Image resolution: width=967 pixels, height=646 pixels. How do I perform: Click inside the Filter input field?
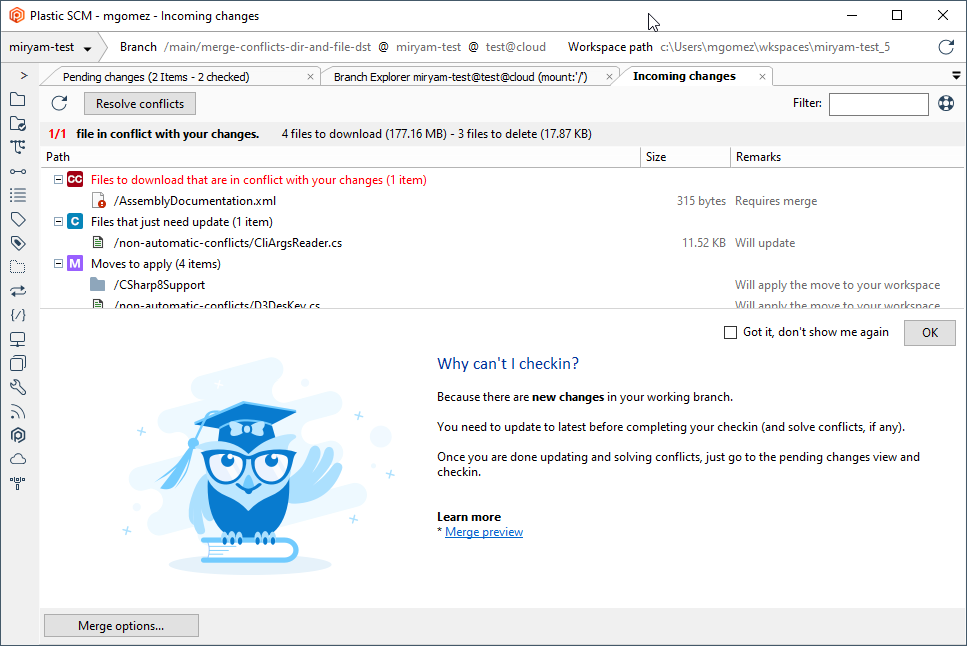pos(878,103)
